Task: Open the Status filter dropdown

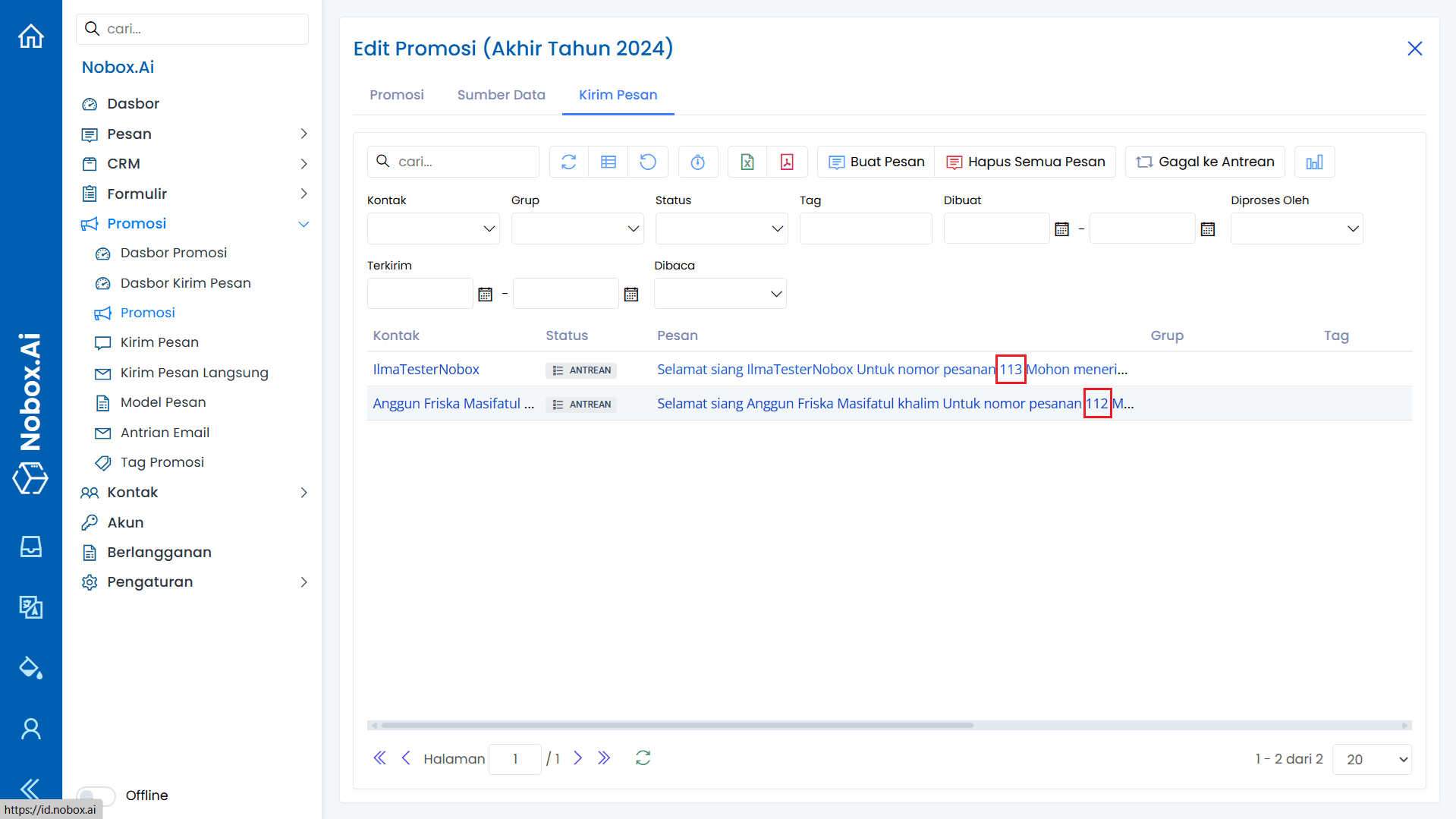Action: coord(721,228)
